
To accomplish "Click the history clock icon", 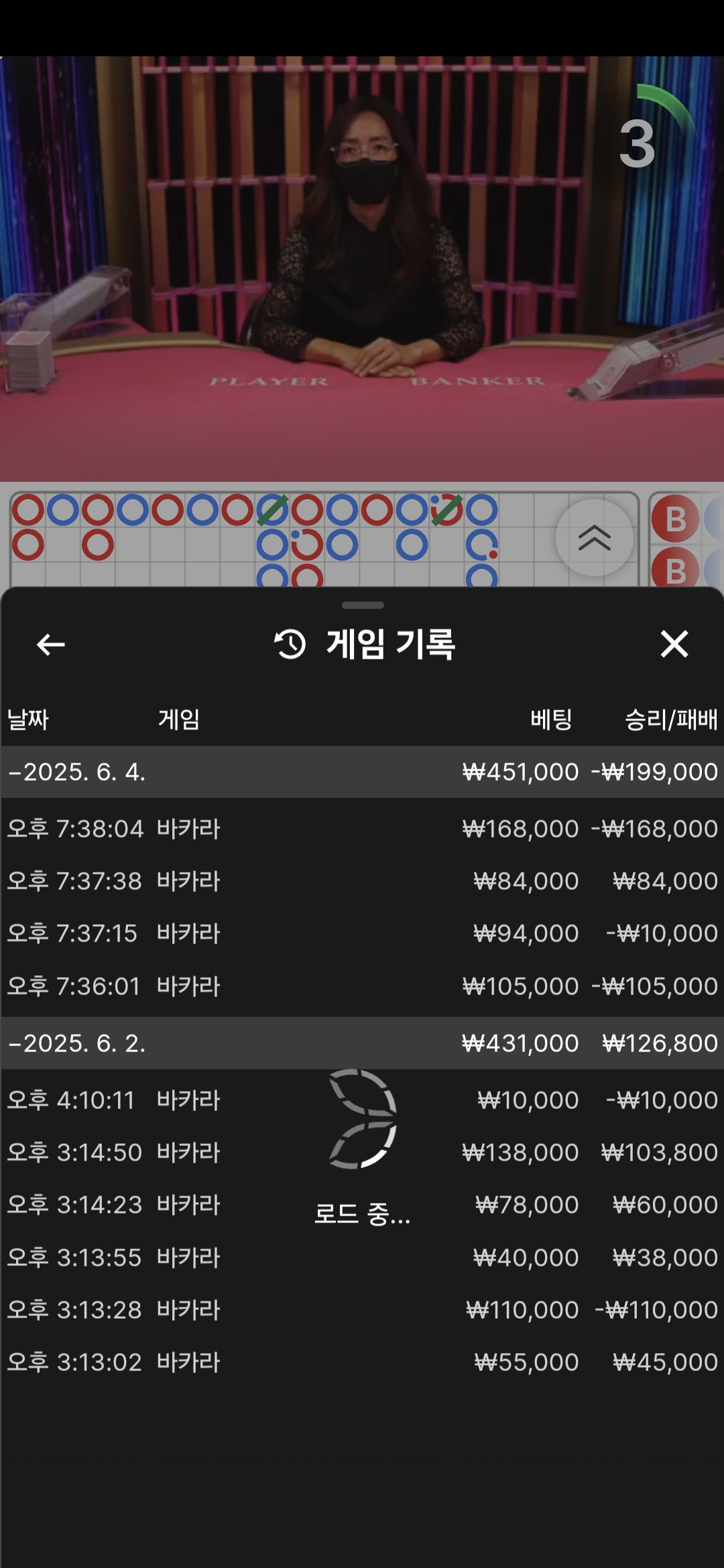I will pyautogui.click(x=290, y=645).
